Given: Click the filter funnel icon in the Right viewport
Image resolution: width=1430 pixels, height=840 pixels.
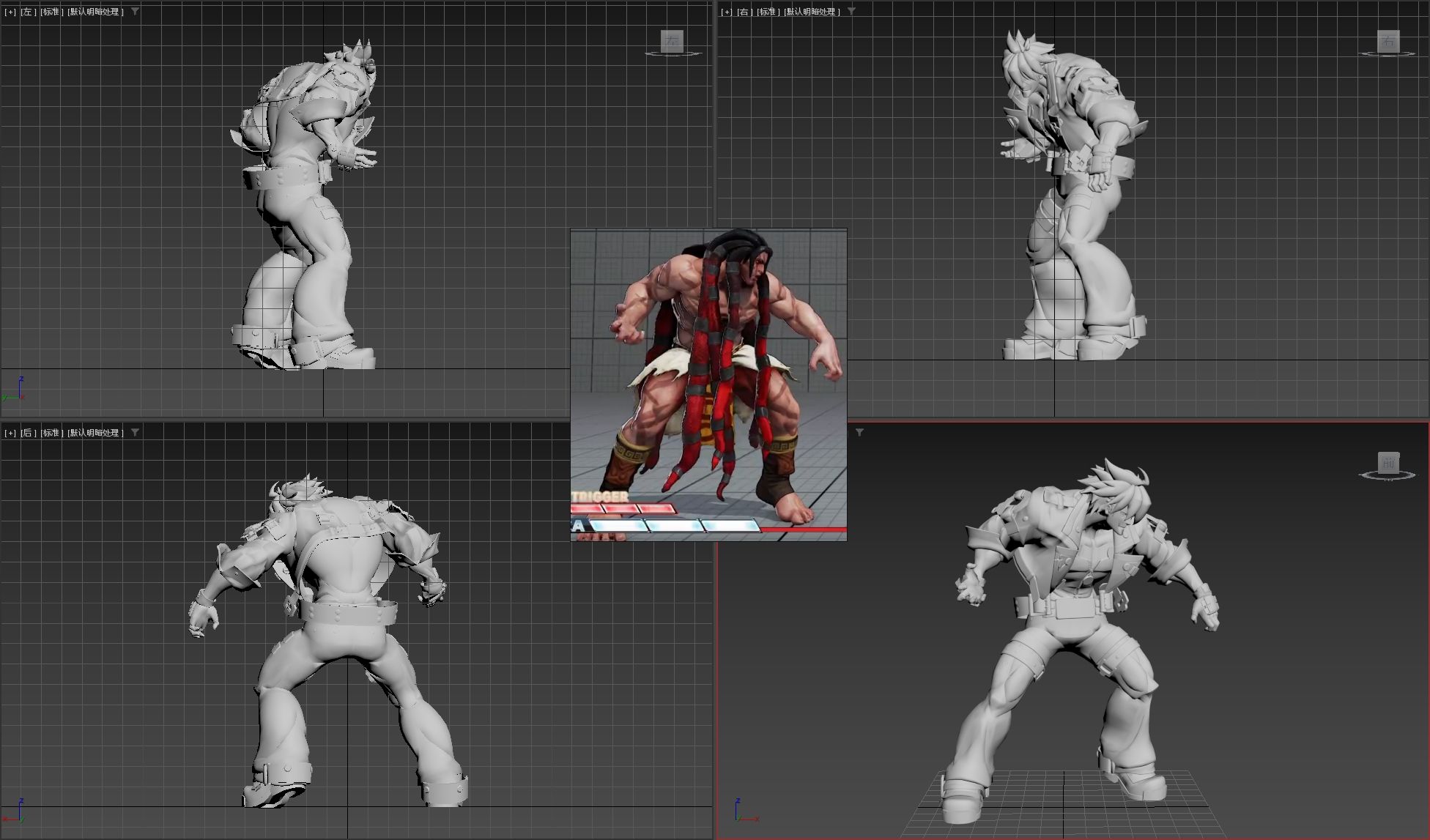Looking at the screenshot, I should click(x=851, y=12).
